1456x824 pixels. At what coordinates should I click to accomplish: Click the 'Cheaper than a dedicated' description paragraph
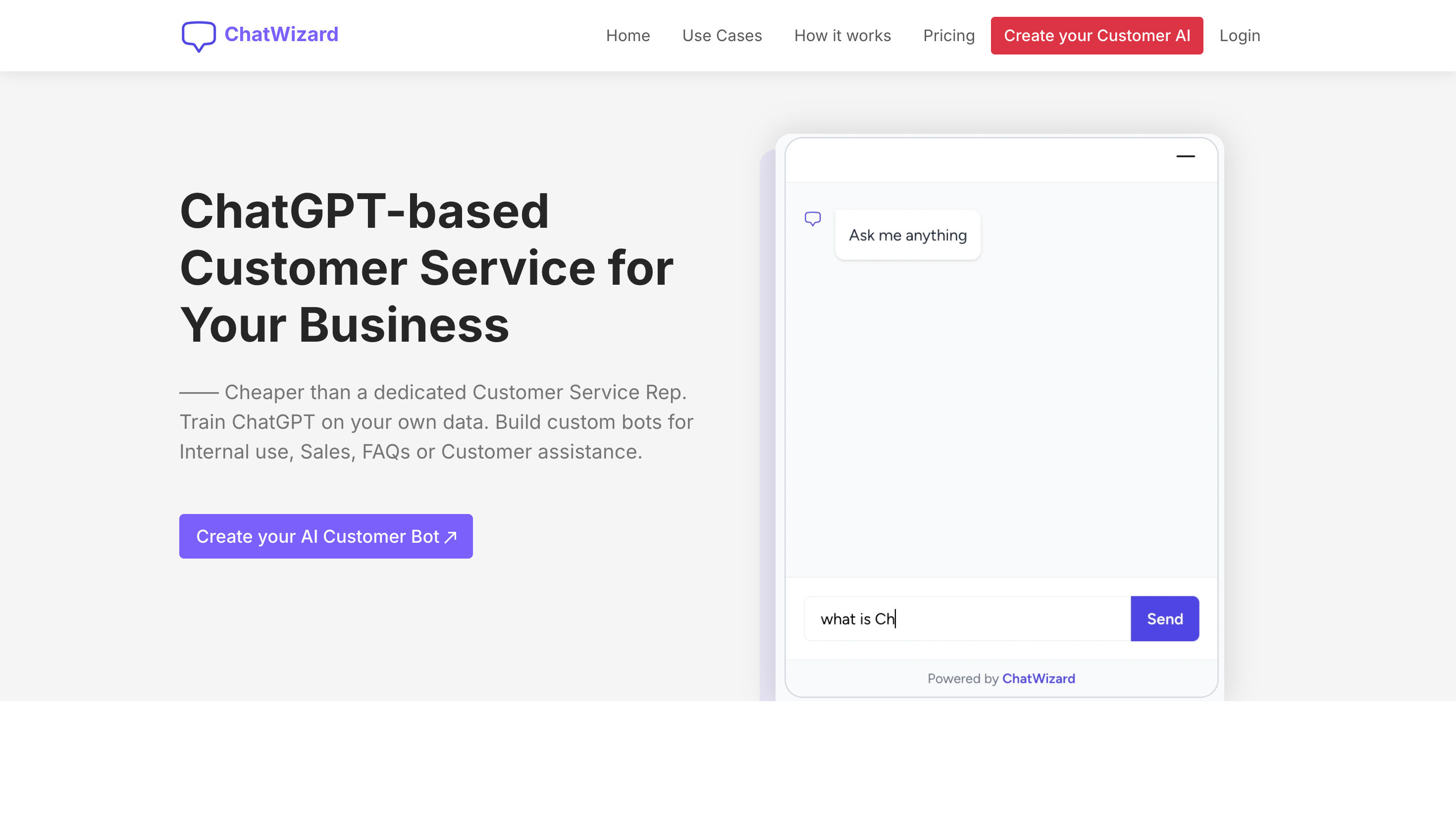click(x=436, y=421)
